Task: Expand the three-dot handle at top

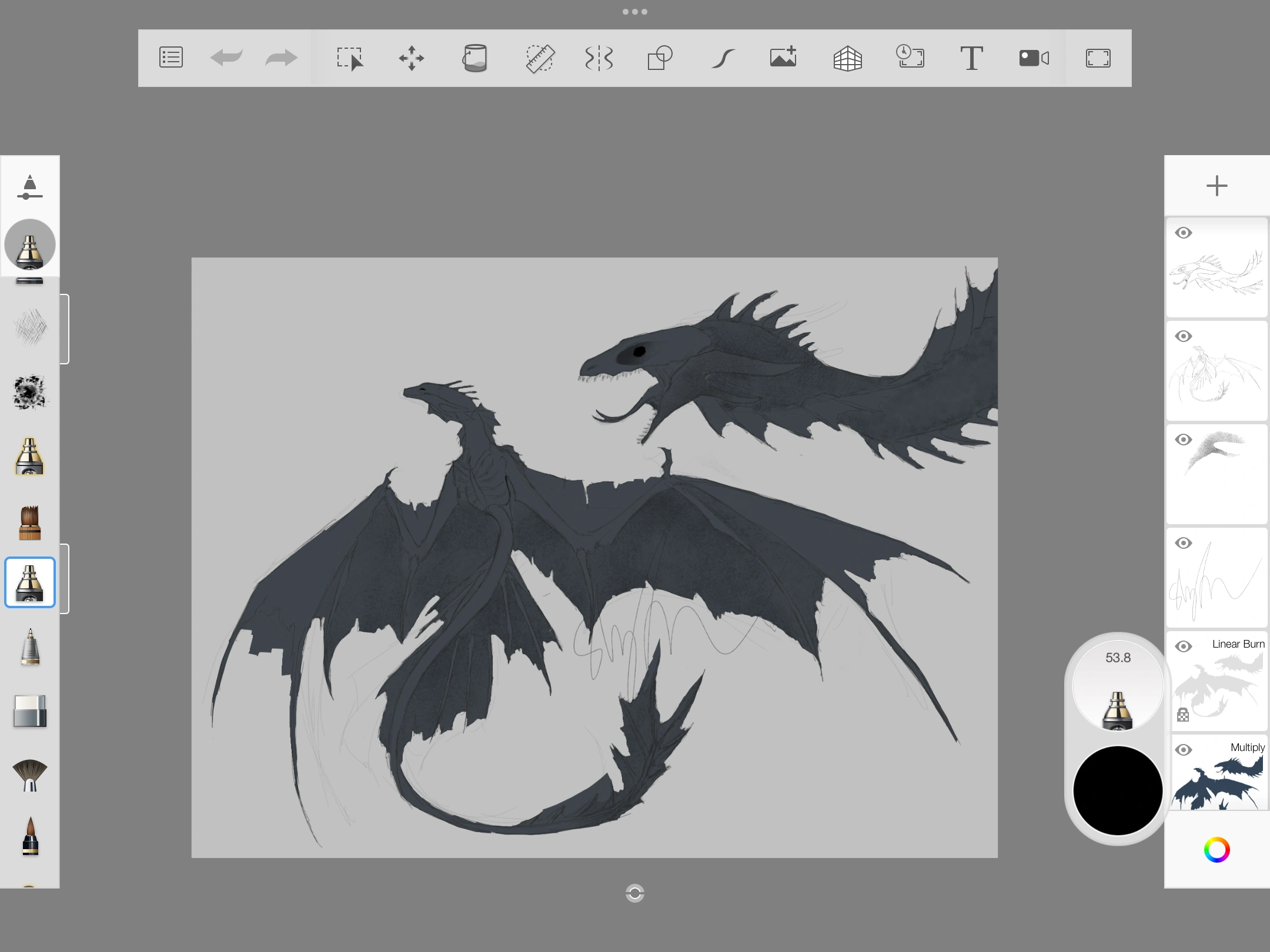Action: 635,12
